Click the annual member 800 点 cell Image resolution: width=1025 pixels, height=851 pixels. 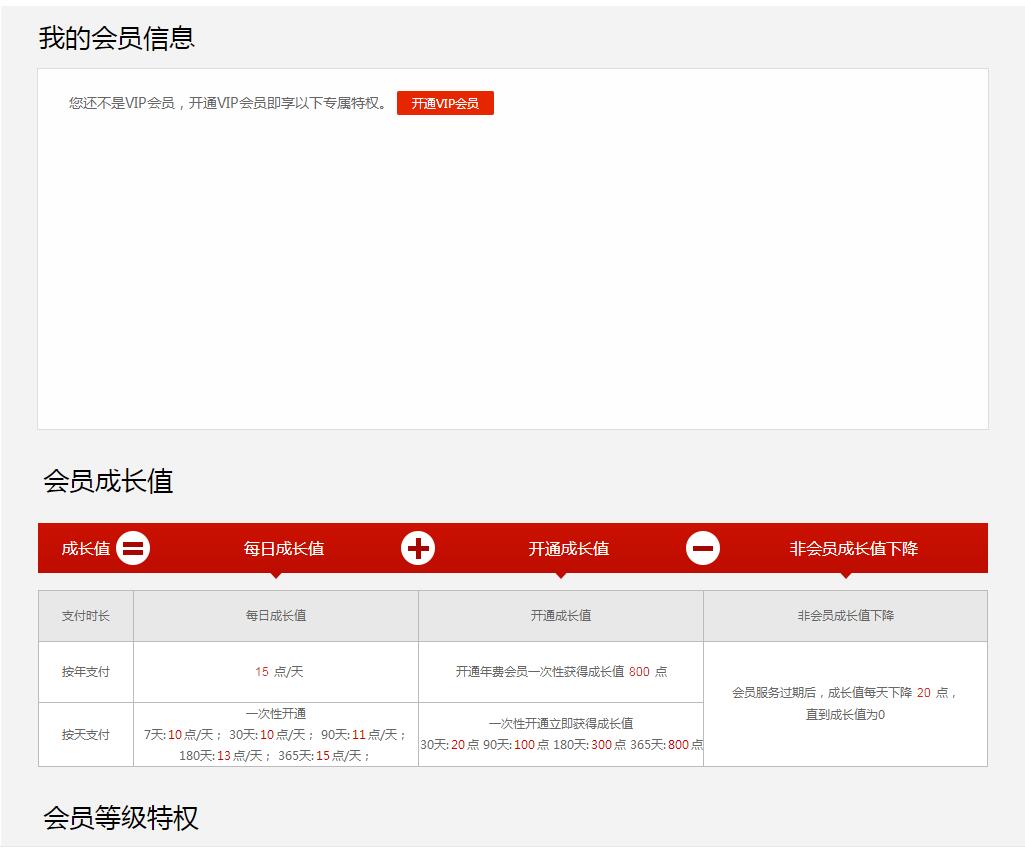coord(561,672)
